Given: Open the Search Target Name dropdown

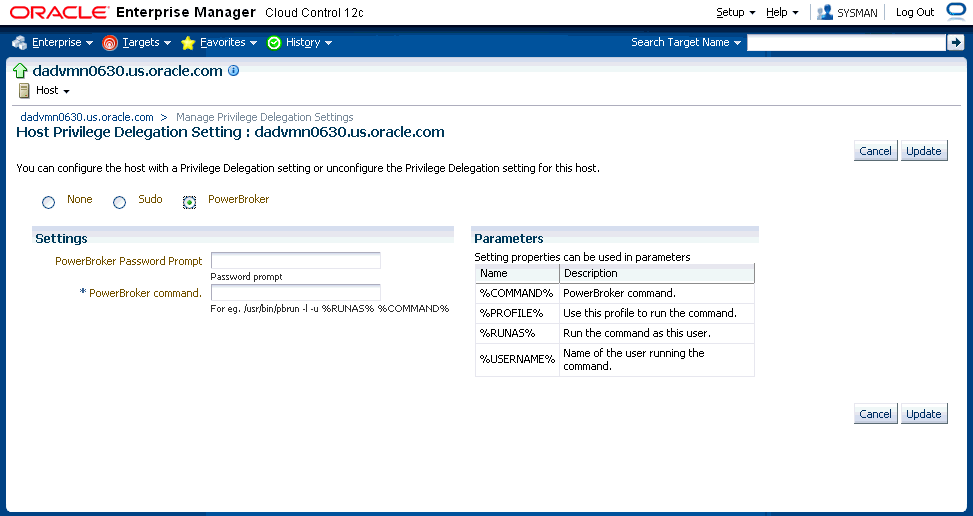Looking at the screenshot, I should (686, 42).
